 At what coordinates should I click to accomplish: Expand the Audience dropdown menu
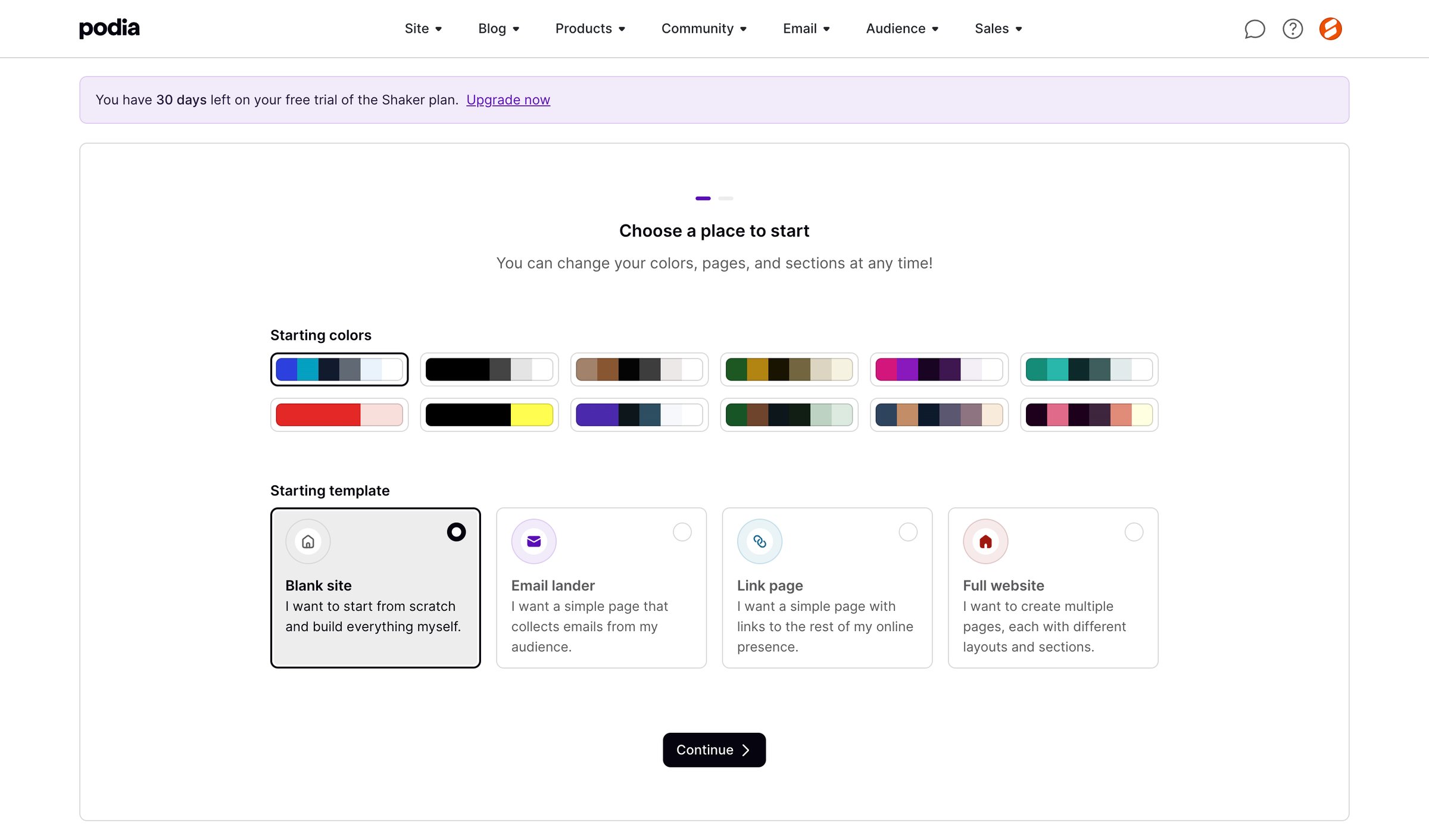point(902,29)
